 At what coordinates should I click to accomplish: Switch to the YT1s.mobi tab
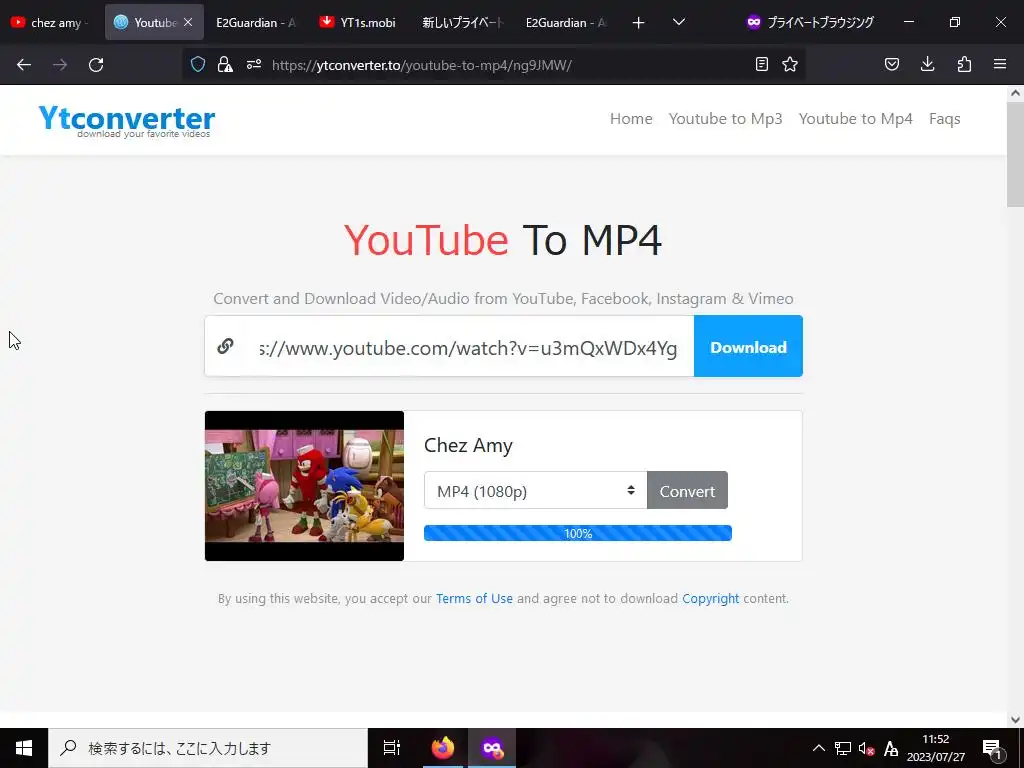click(359, 22)
